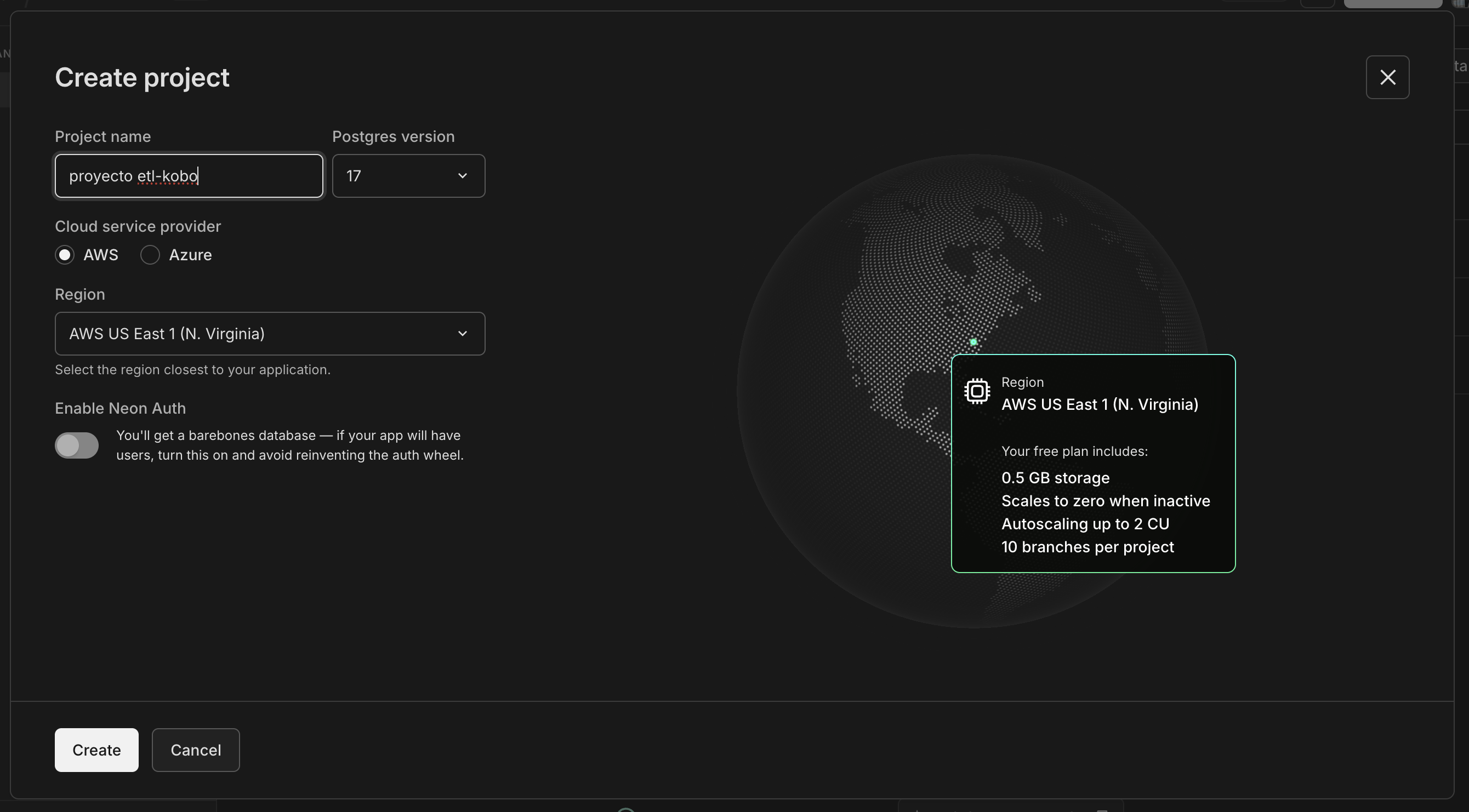Select the AWS radio button
The height and width of the screenshot is (812, 1469).
click(x=65, y=255)
